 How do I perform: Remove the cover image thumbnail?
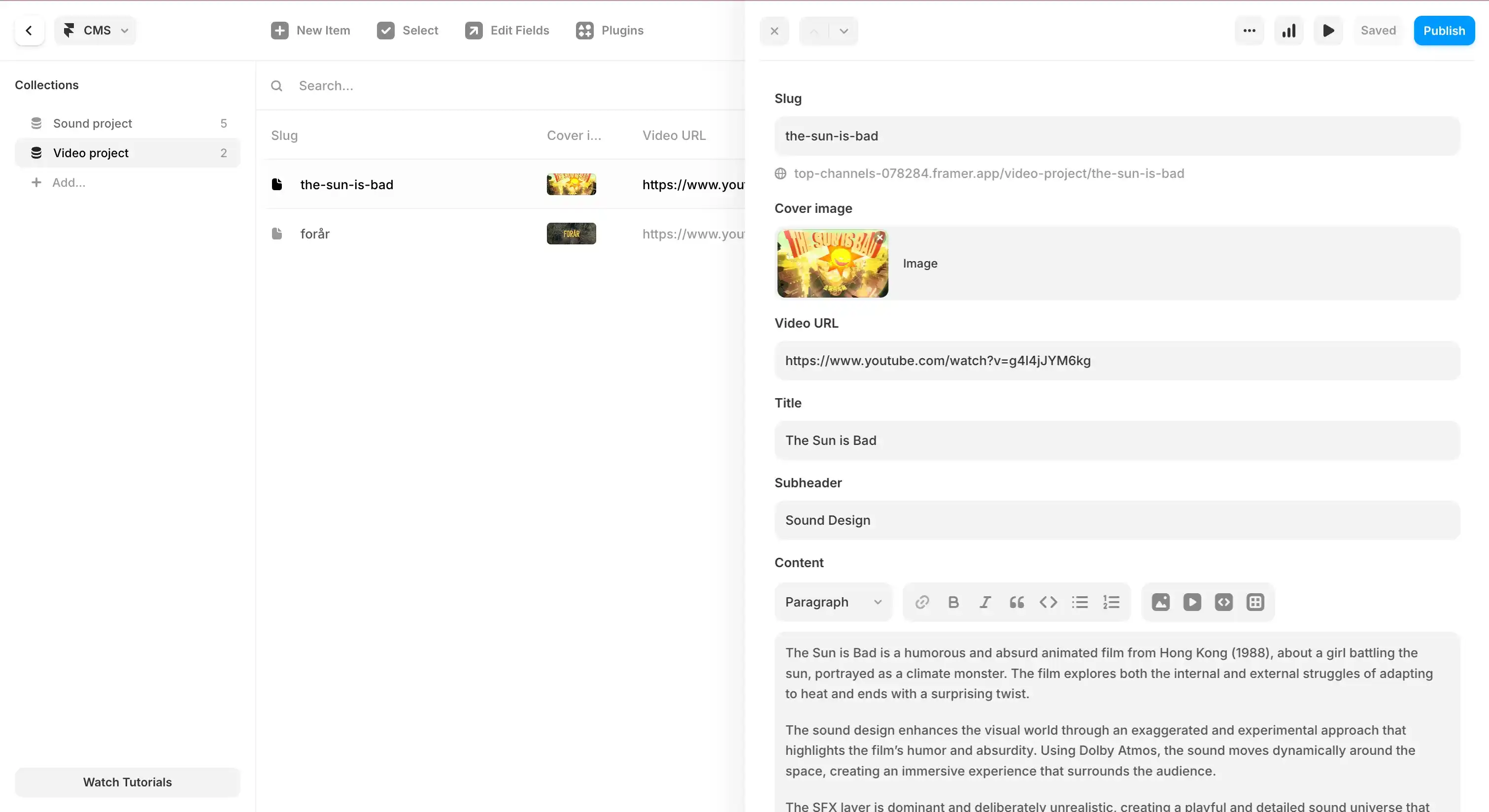pyautogui.click(x=880, y=237)
